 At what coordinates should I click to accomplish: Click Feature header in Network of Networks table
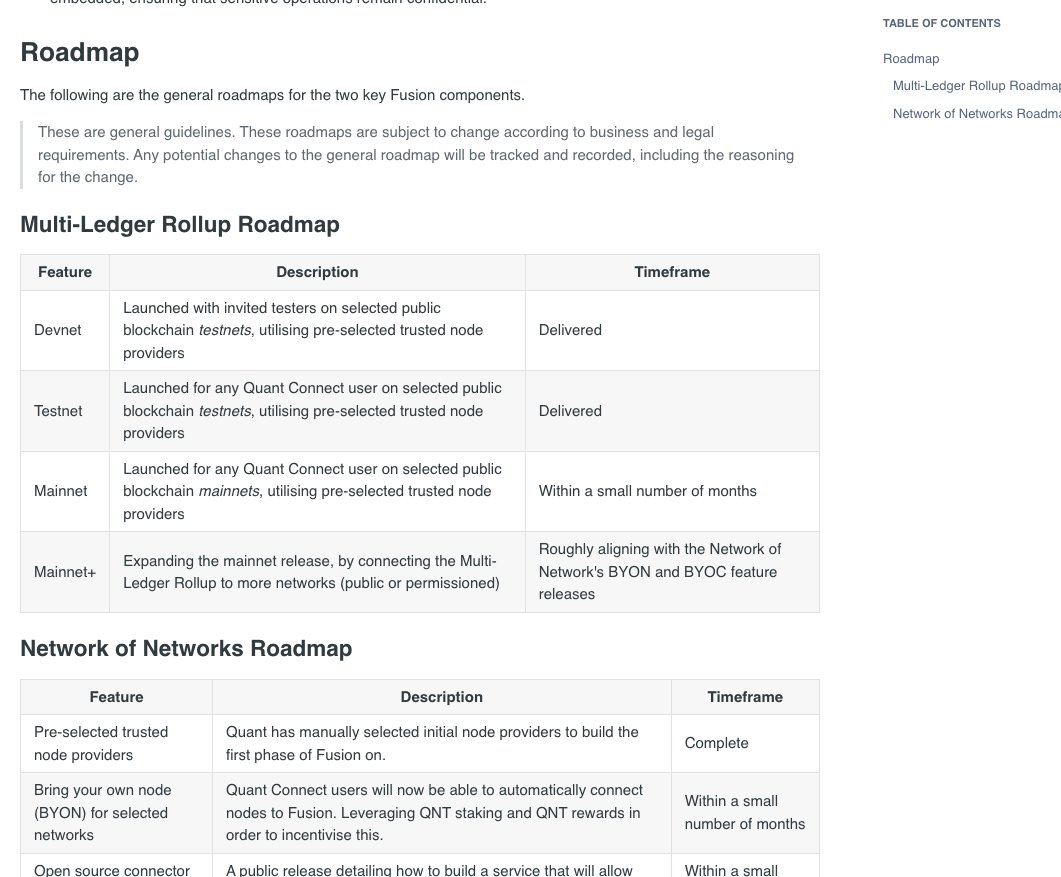pos(116,697)
